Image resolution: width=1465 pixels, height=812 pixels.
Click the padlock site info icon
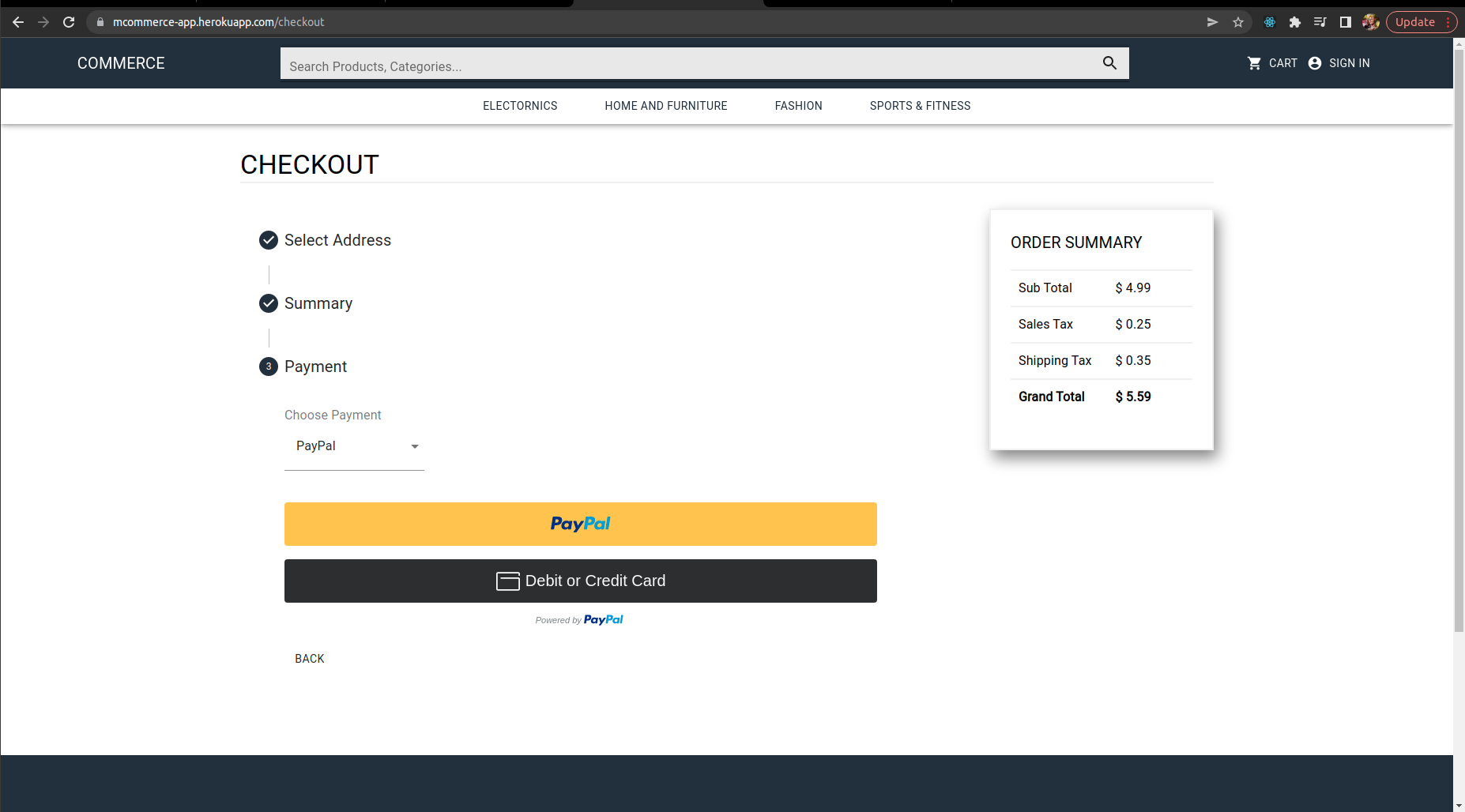[100, 22]
